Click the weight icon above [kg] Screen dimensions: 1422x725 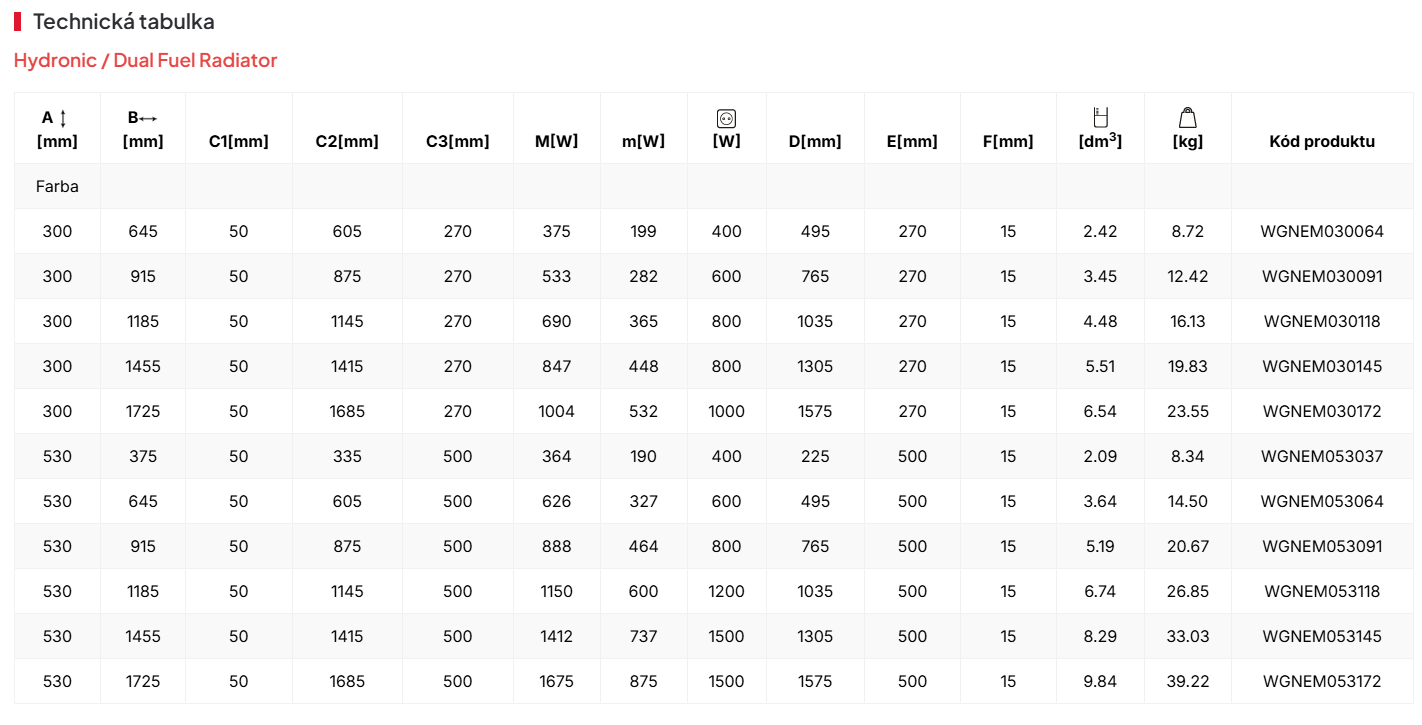coord(1187,117)
